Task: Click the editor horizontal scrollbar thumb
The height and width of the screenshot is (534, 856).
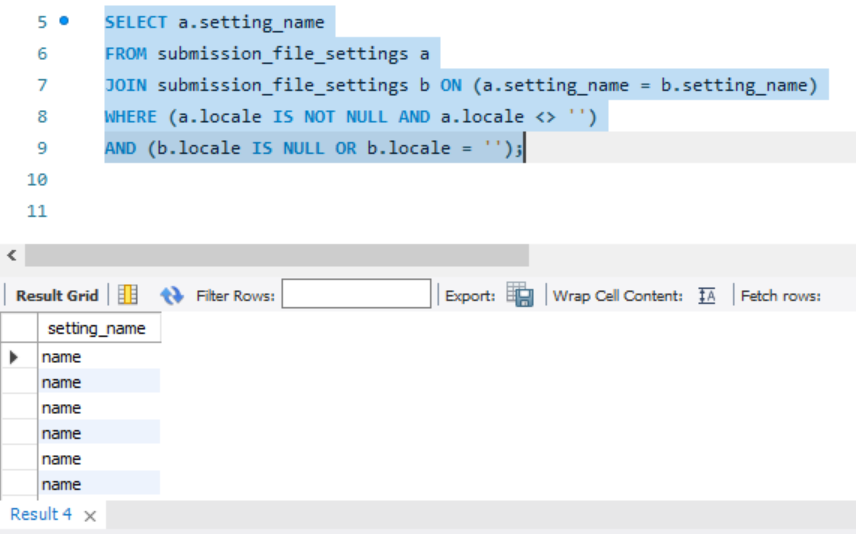Action: coord(277,255)
